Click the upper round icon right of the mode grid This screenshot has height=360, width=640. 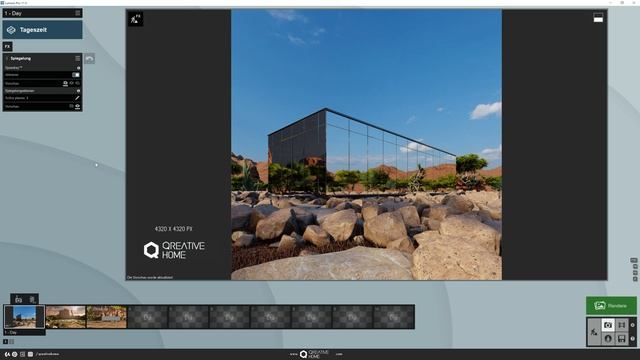click(x=633, y=325)
